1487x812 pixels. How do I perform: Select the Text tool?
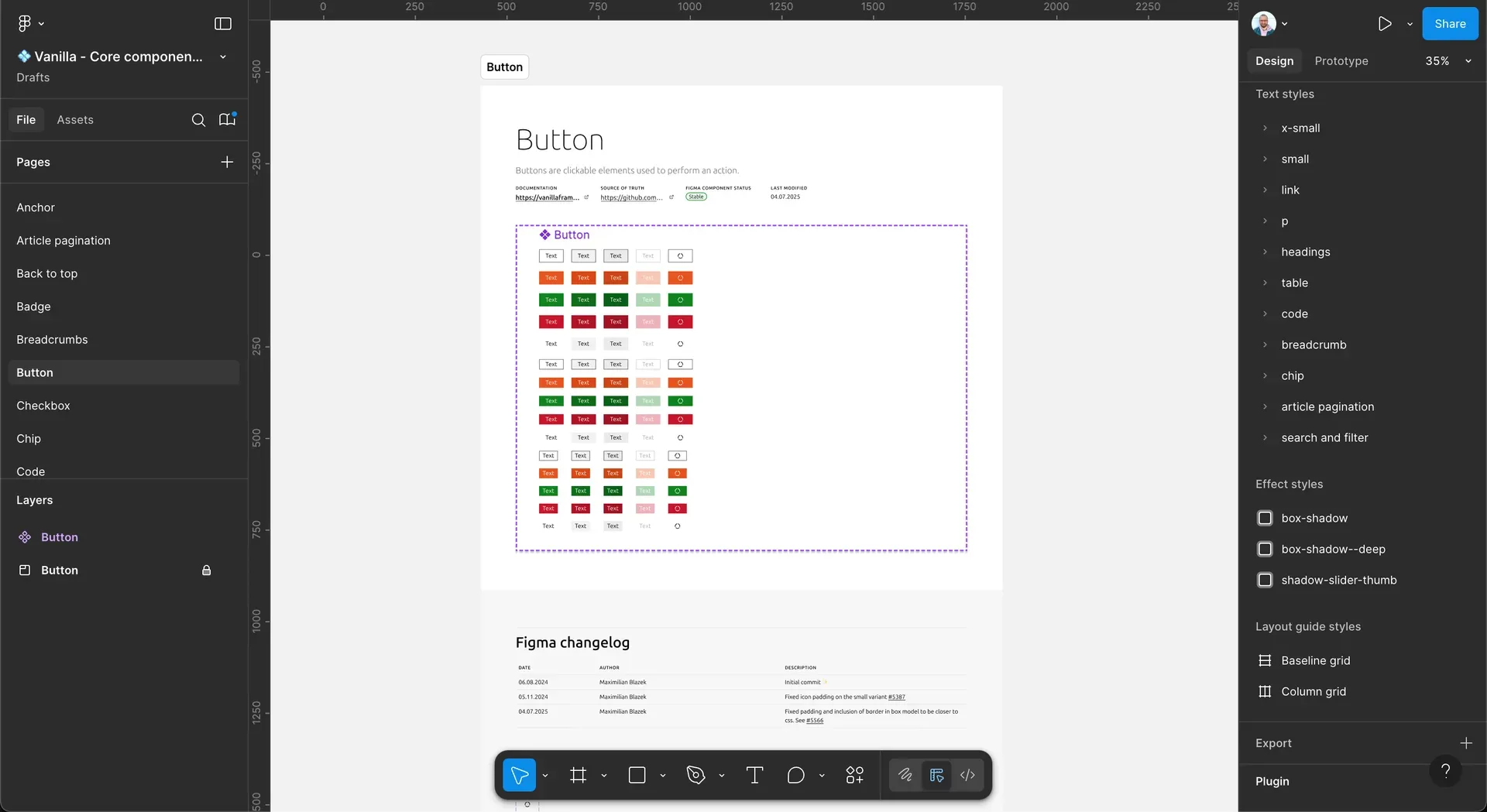click(x=755, y=775)
